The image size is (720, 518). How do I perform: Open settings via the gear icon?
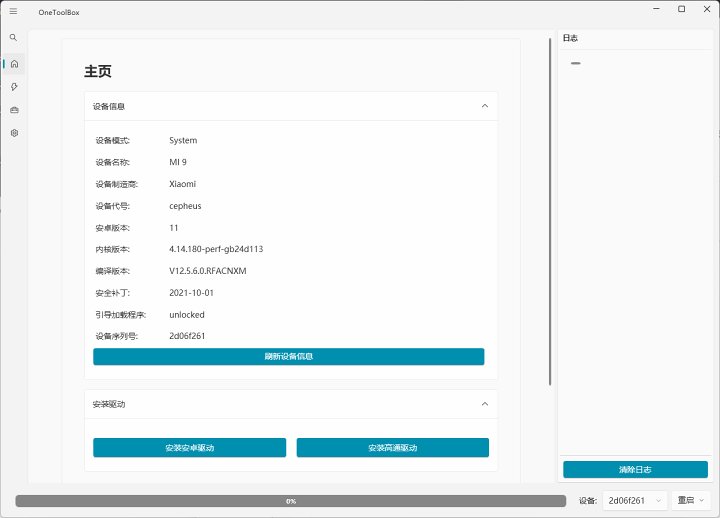click(x=14, y=133)
